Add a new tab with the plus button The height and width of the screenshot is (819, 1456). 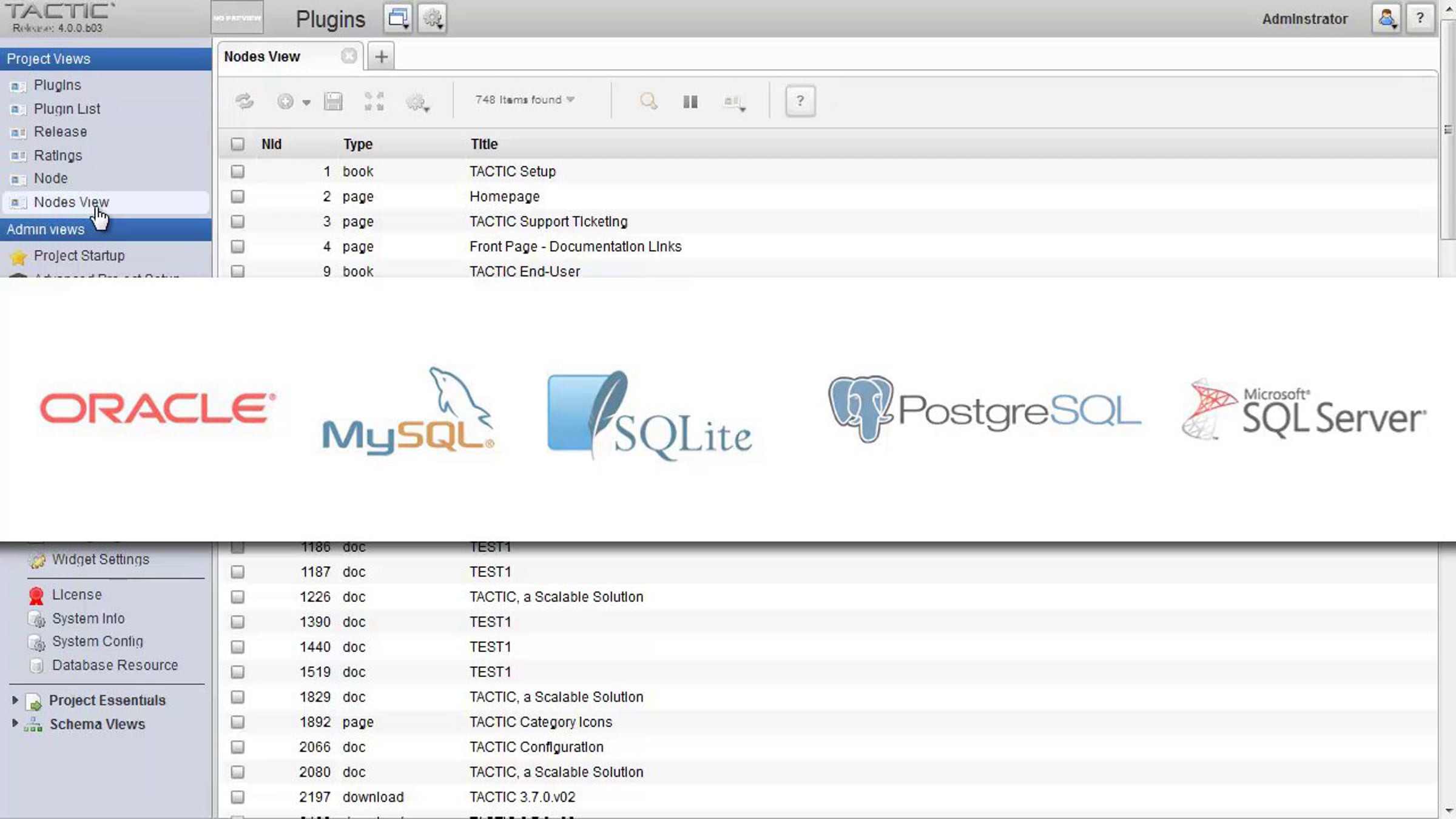pyautogui.click(x=381, y=57)
